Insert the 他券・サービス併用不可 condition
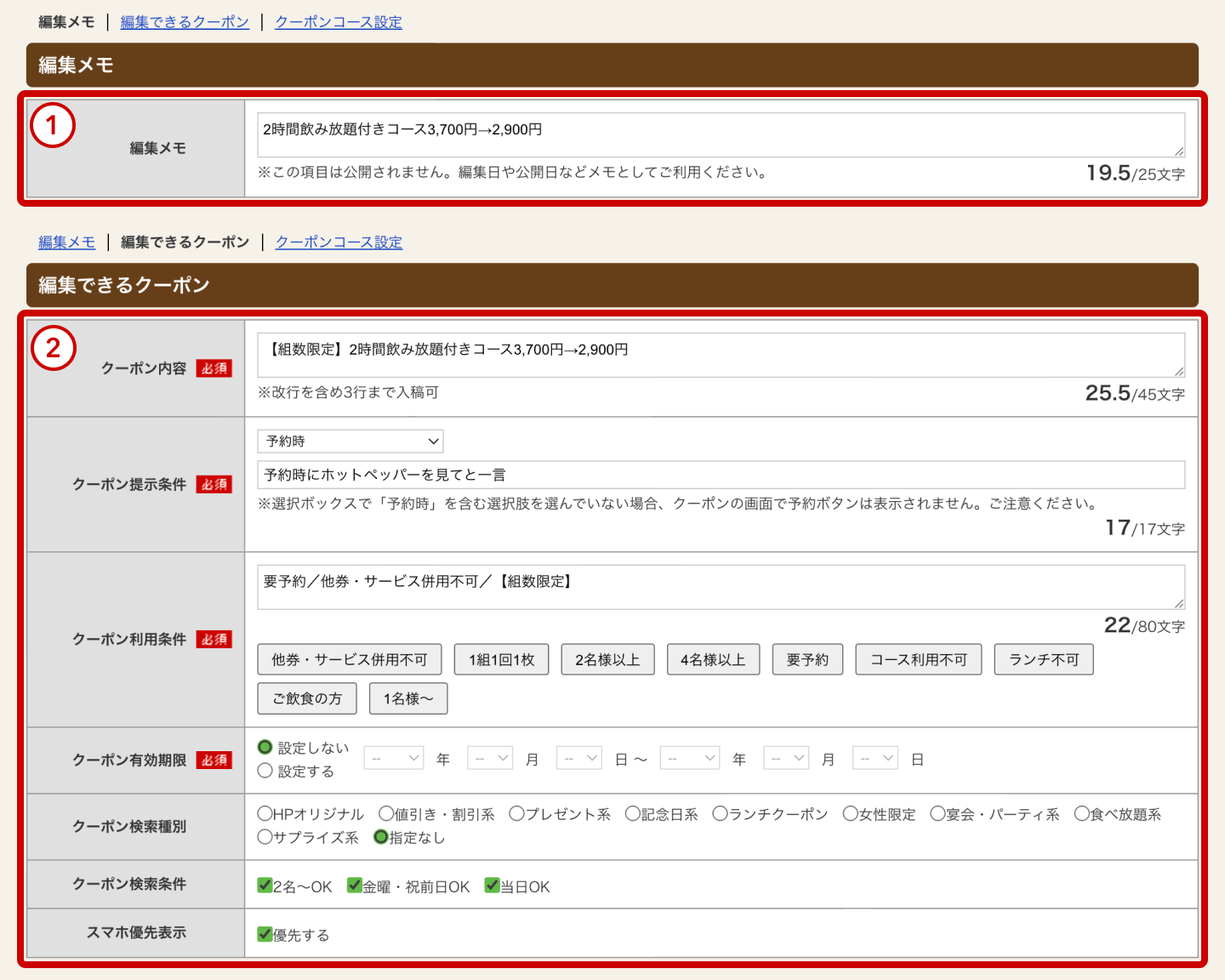This screenshot has height=980, width=1225. tap(350, 659)
